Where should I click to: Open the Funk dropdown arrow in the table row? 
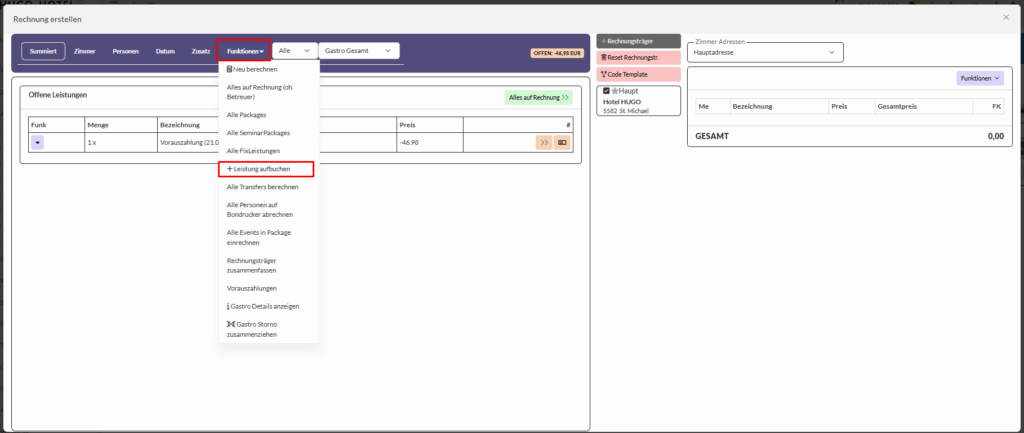click(37, 143)
